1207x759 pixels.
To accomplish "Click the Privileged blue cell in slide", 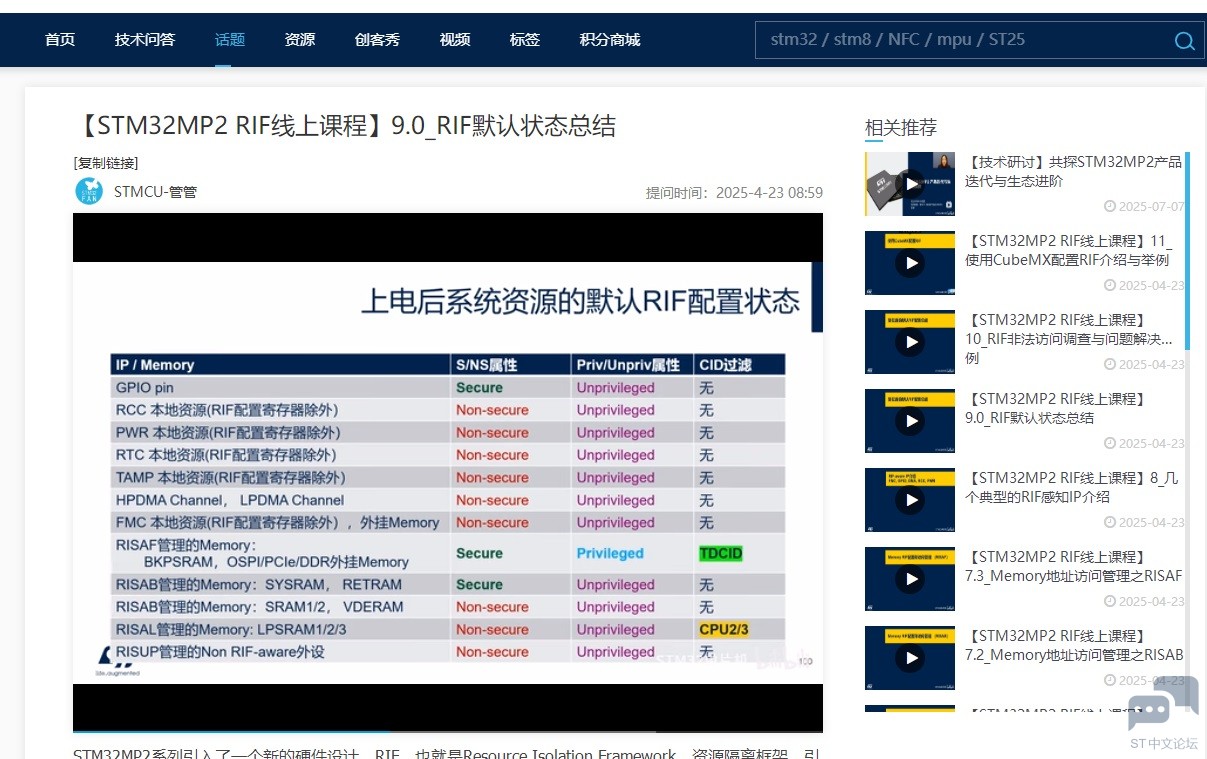I will 610,553.
